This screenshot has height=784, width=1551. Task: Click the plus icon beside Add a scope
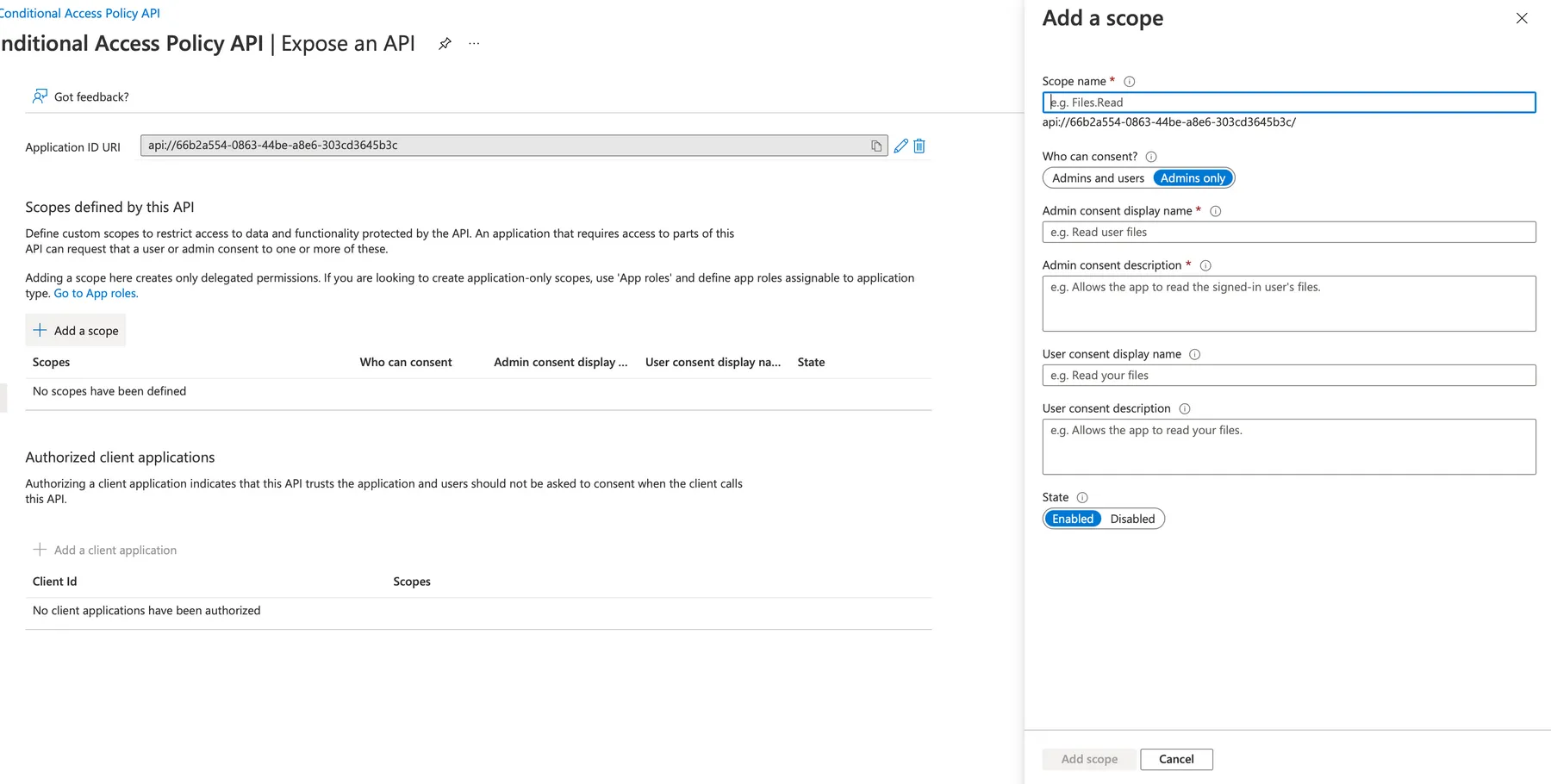tap(40, 330)
